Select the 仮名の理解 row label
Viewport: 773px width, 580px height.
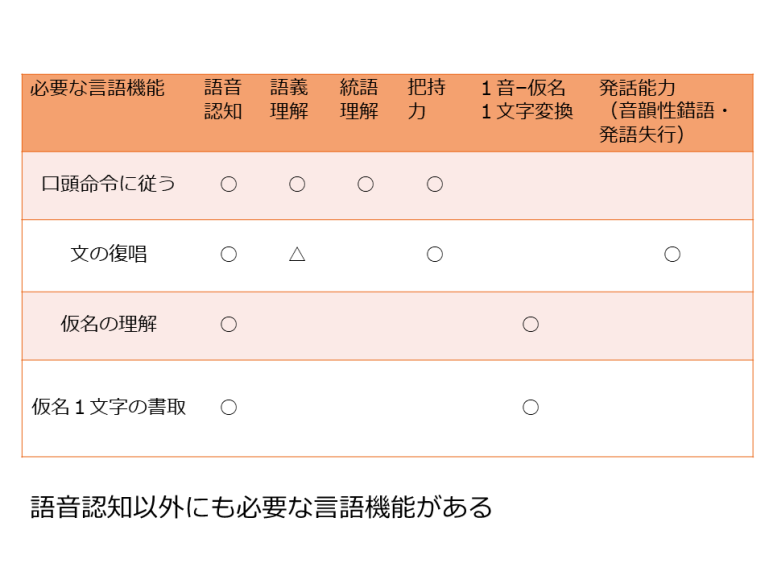(x=108, y=324)
